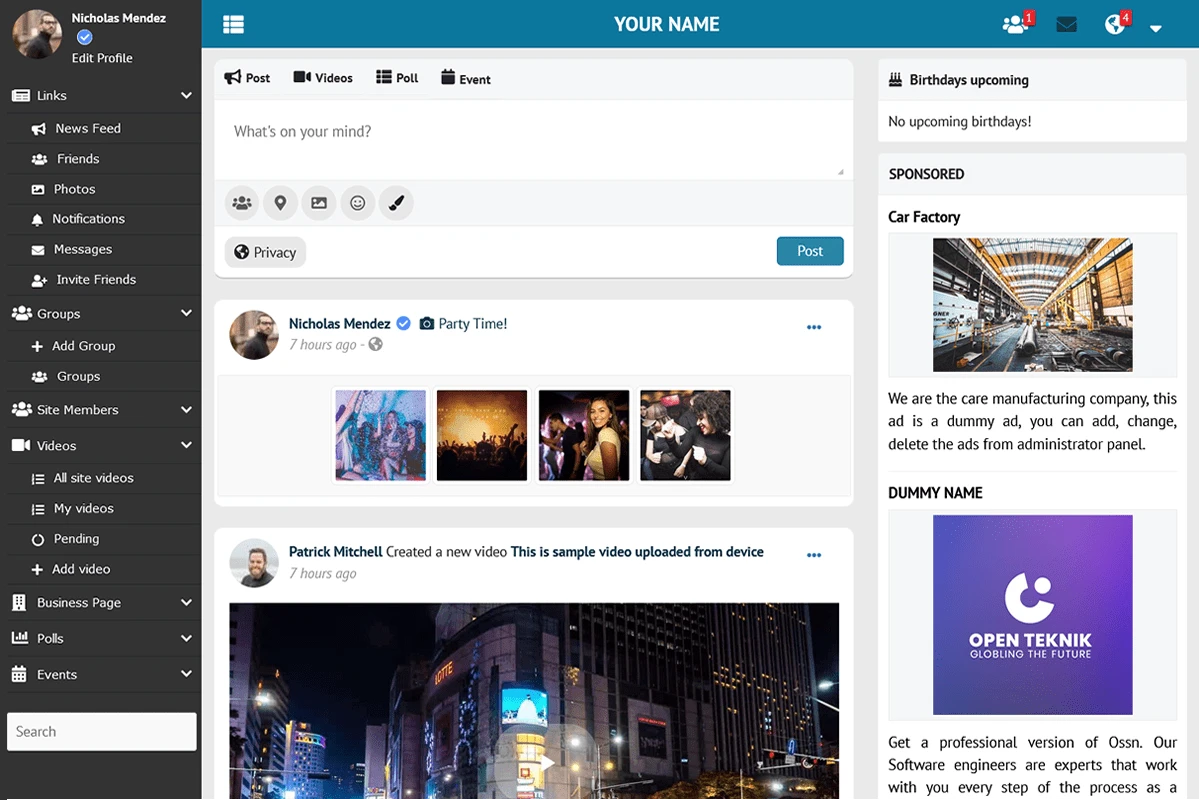This screenshot has height=800, width=1200.
Task: Open the messages envelope icon in top bar
Action: tap(1067, 24)
